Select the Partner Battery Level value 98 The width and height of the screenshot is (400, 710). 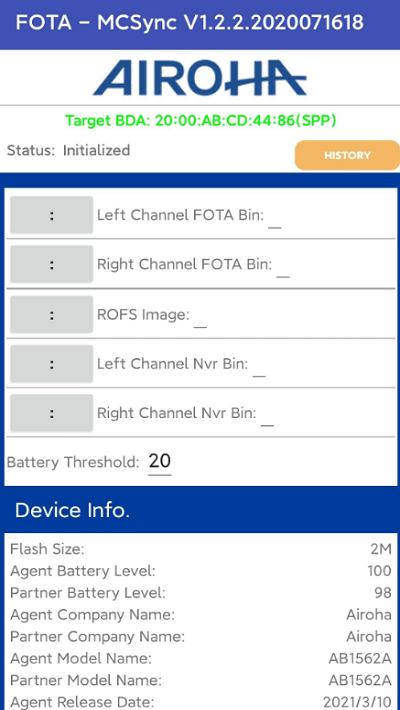(x=383, y=593)
